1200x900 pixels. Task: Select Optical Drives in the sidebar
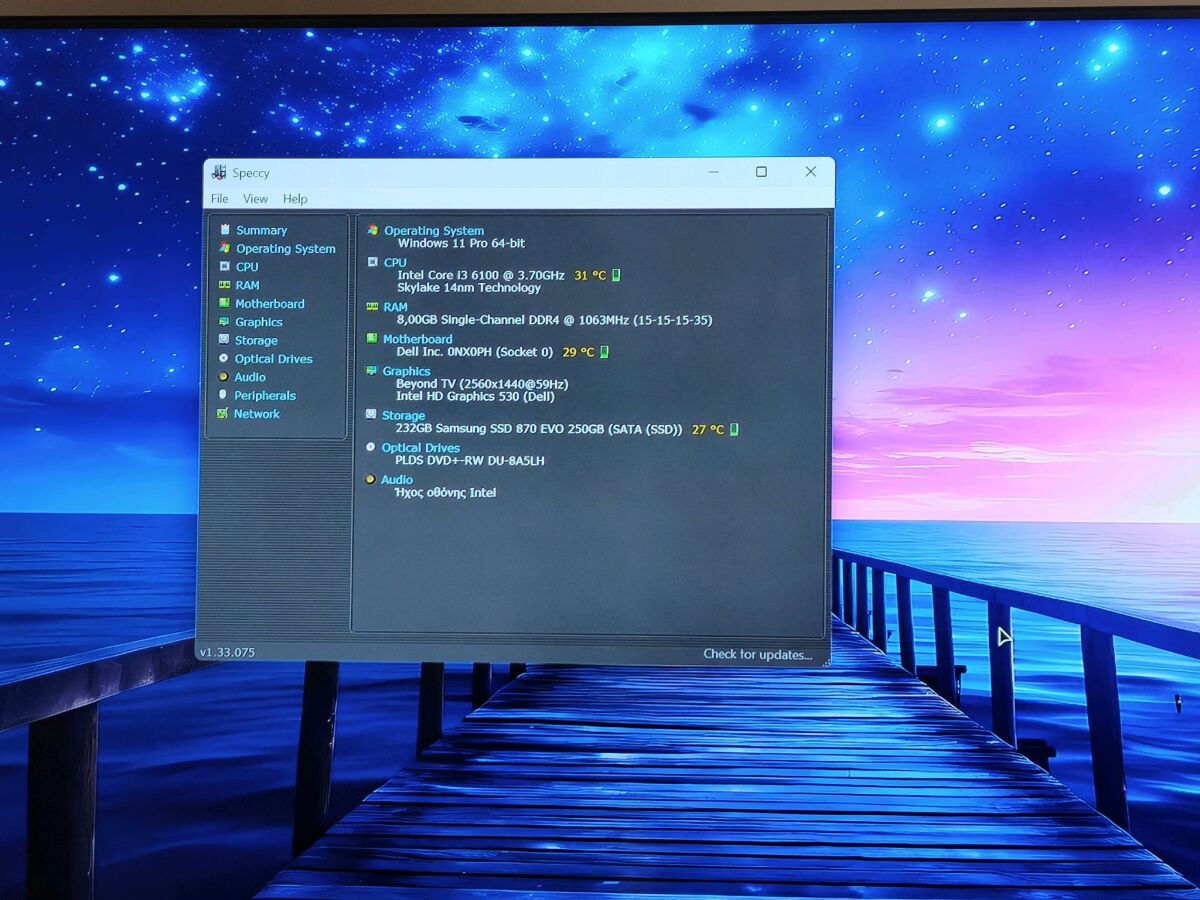[274, 359]
